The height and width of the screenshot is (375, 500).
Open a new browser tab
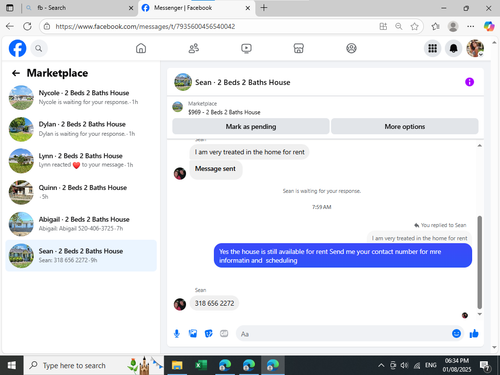(x=264, y=8)
